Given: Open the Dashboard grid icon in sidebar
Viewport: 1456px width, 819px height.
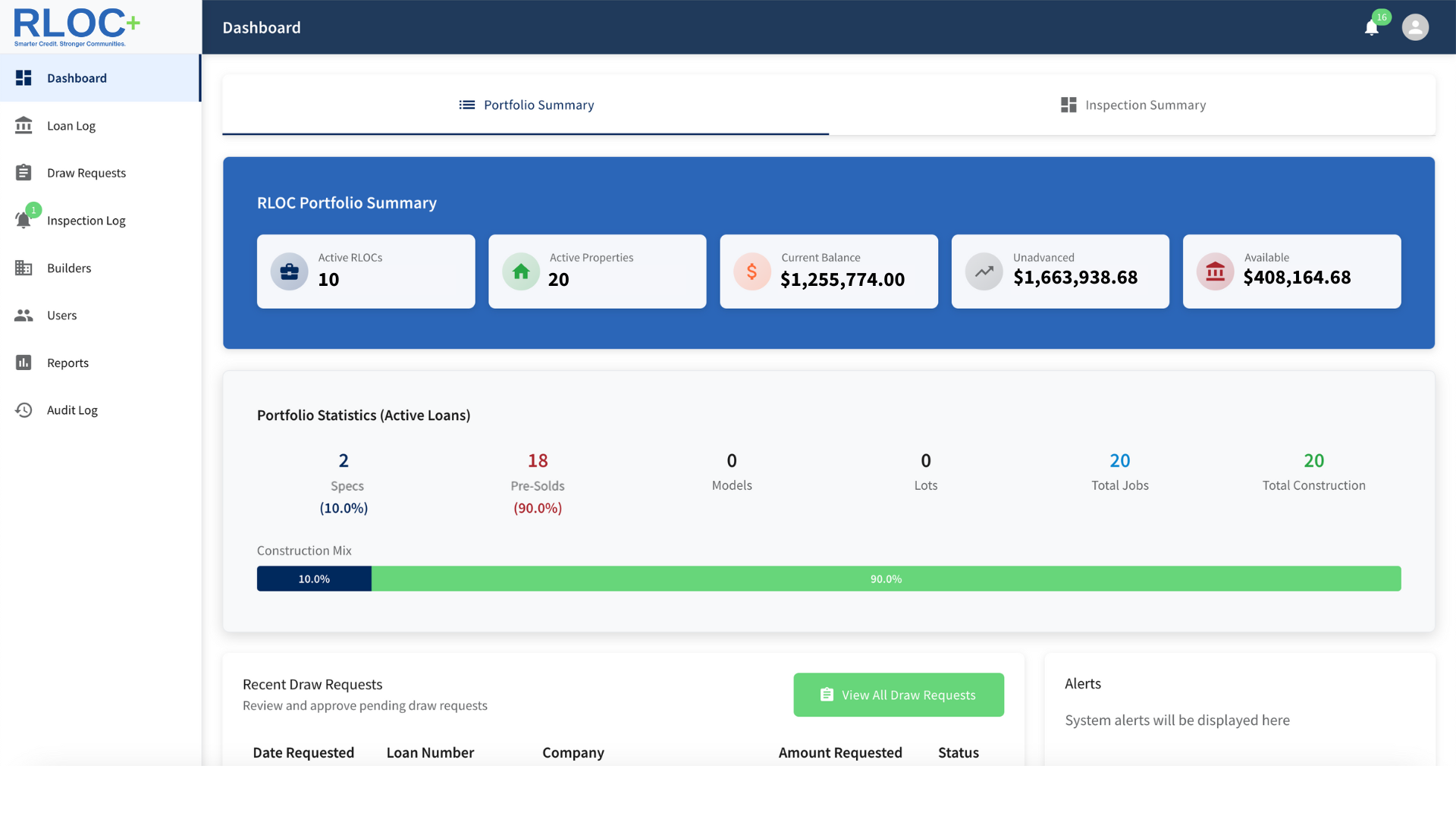Looking at the screenshot, I should click(24, 77).
